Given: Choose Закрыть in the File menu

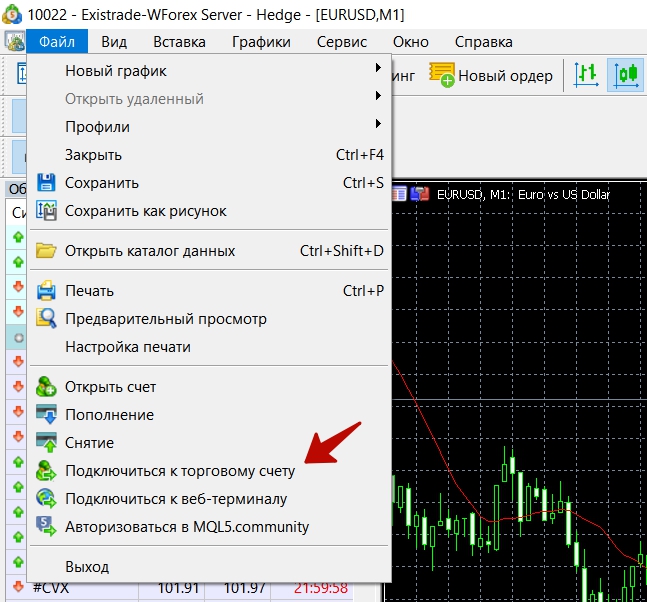Looking at the screenshot, I should coord(209,155).
